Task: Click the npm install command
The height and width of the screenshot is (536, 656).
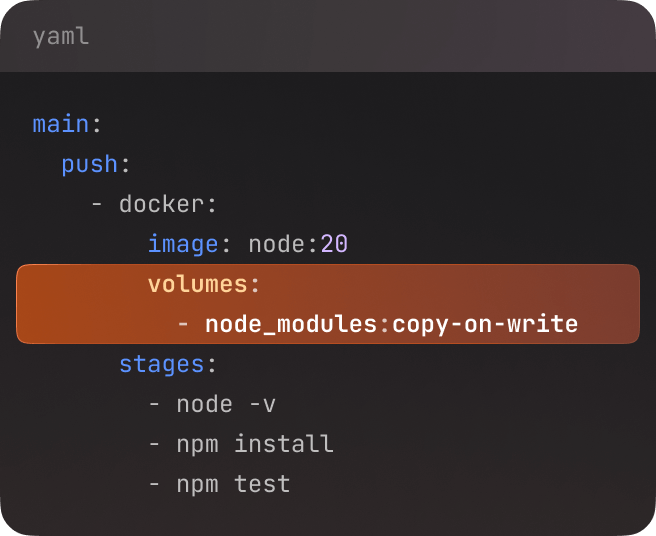Action: tap(255, 444)
